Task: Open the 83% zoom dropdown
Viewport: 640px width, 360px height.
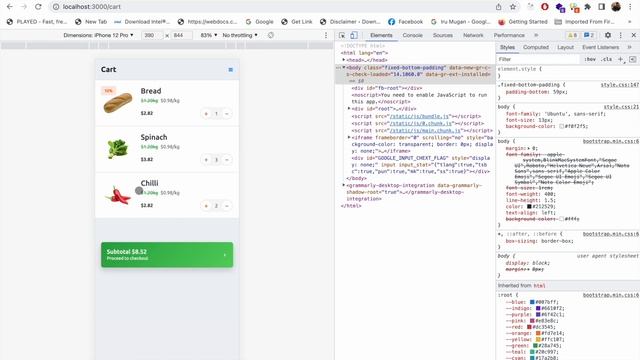Action: [x=209, y=36]
